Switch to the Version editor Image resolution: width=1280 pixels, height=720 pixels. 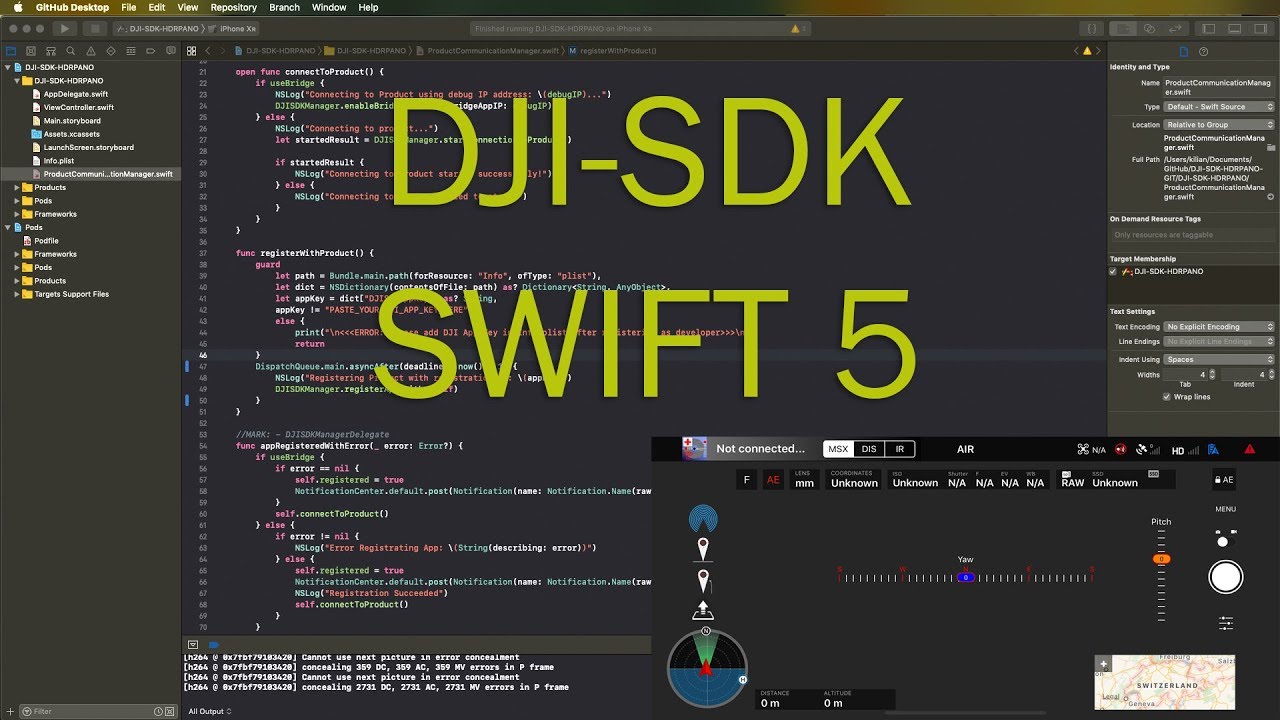(1174, 29)
